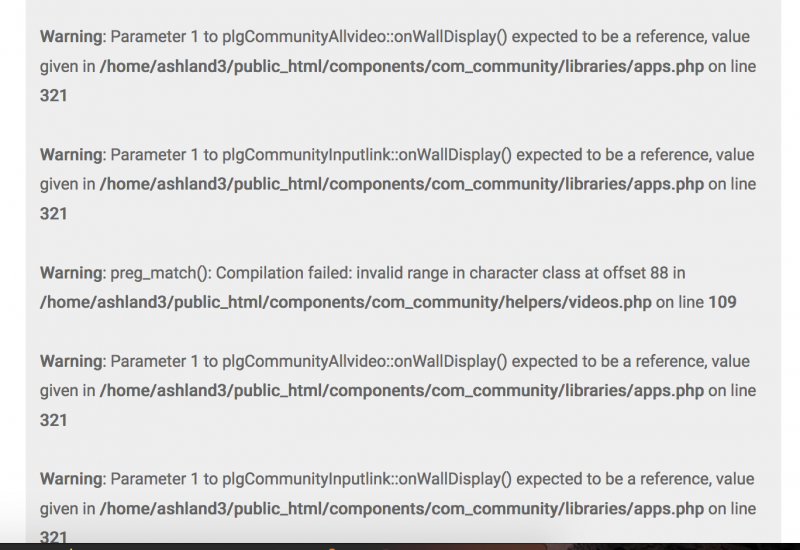Click the apps.php file path in the topmost warning
The width and height of the screenshot is (800, 550).
pos(402,67)
